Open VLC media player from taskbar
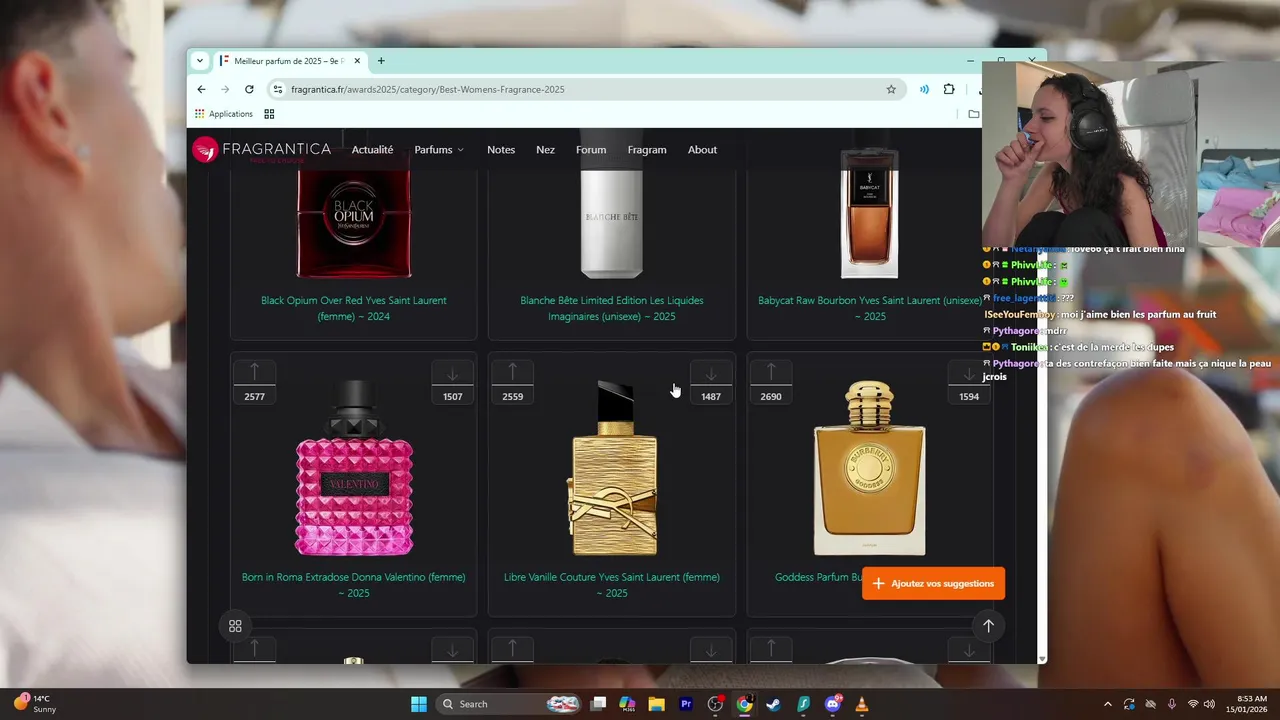 pos(862,704)
